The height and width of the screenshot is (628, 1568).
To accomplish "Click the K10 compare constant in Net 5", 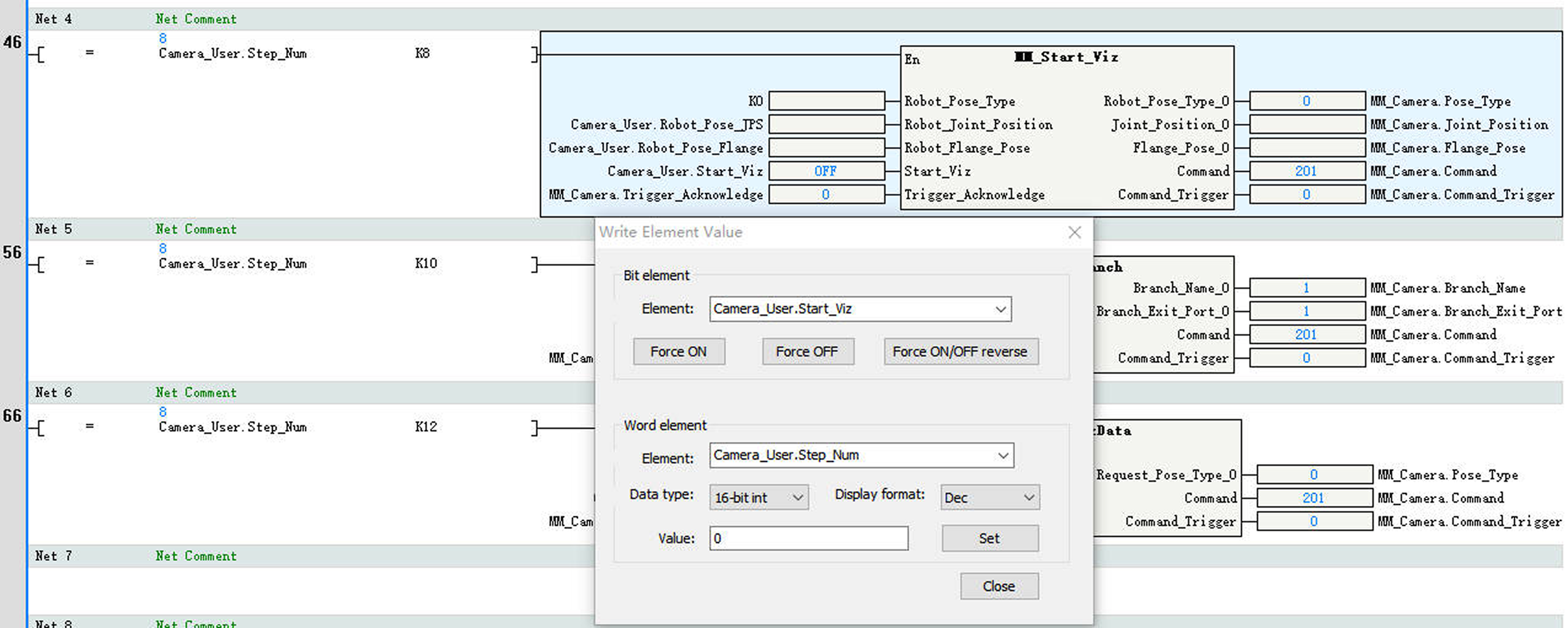I will pos(426,264).
